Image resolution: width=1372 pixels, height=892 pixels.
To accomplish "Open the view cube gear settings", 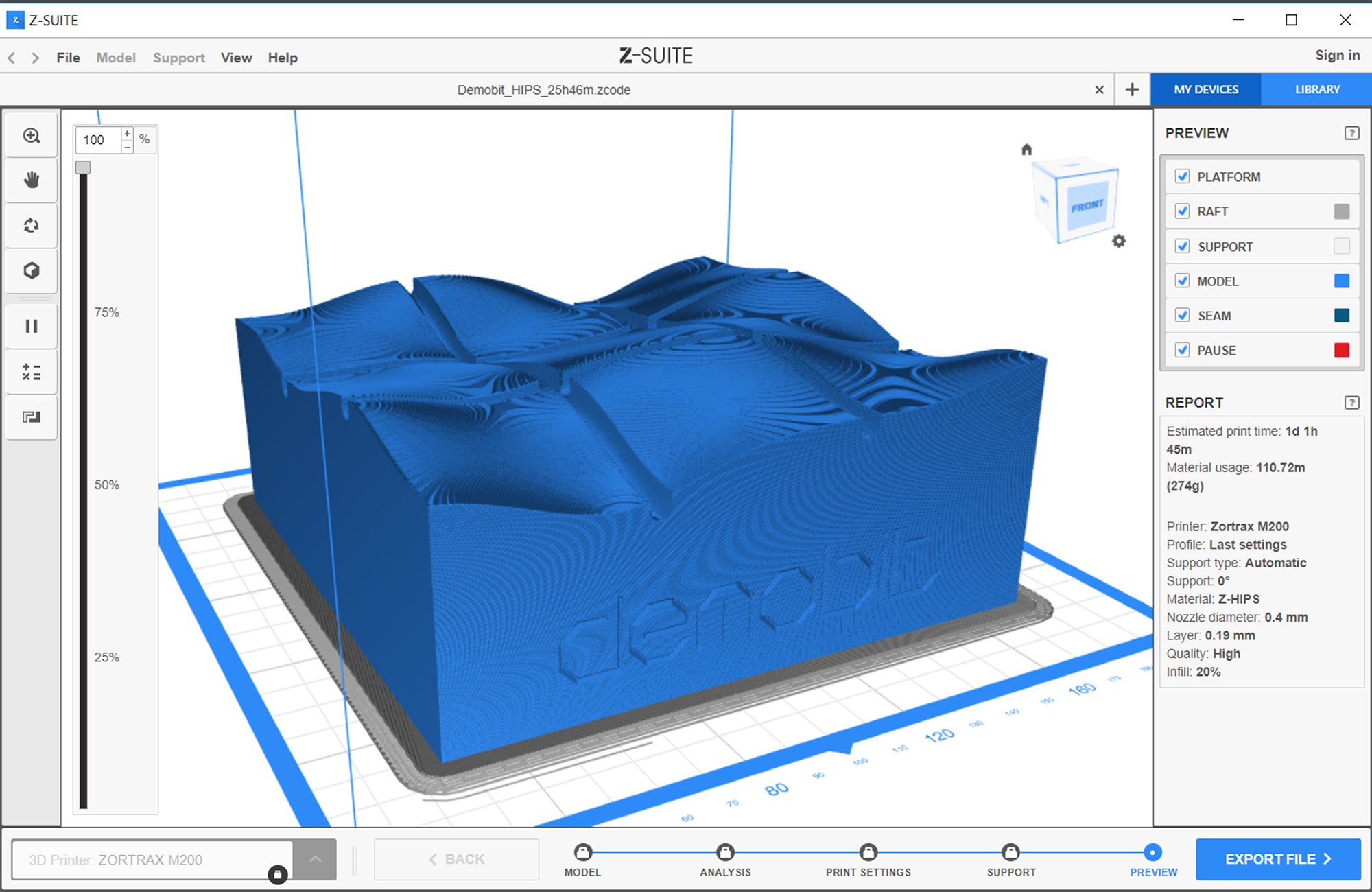I will tap(1119, 241).
